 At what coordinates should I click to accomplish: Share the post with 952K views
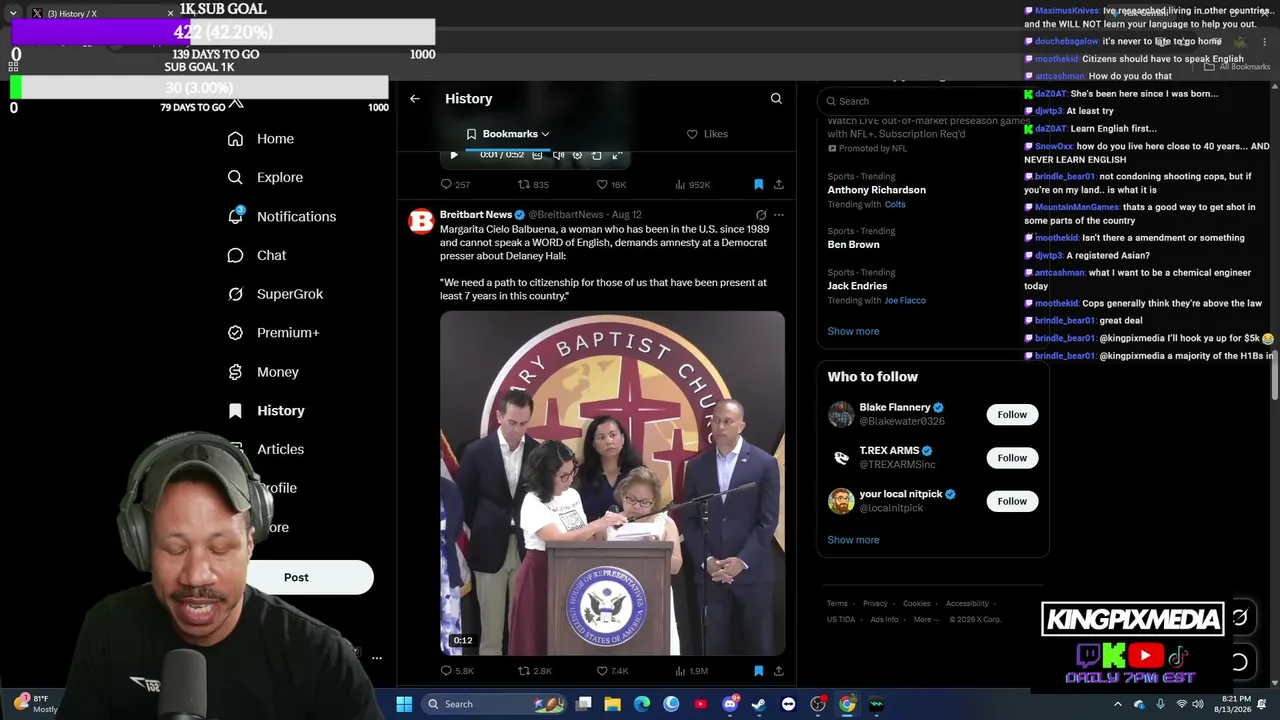pyautogui.click(x=779, y=185)
